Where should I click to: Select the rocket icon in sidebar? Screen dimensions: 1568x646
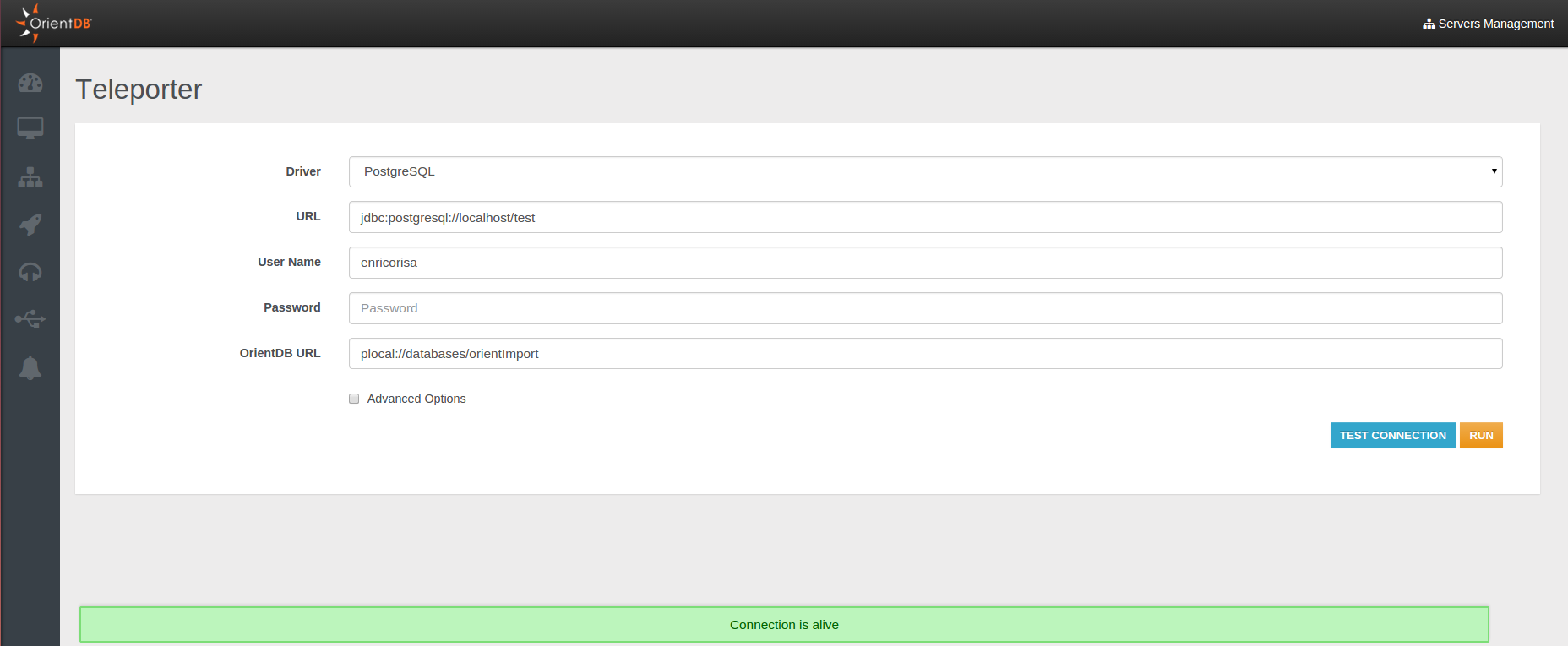click(x=30, y=225)
